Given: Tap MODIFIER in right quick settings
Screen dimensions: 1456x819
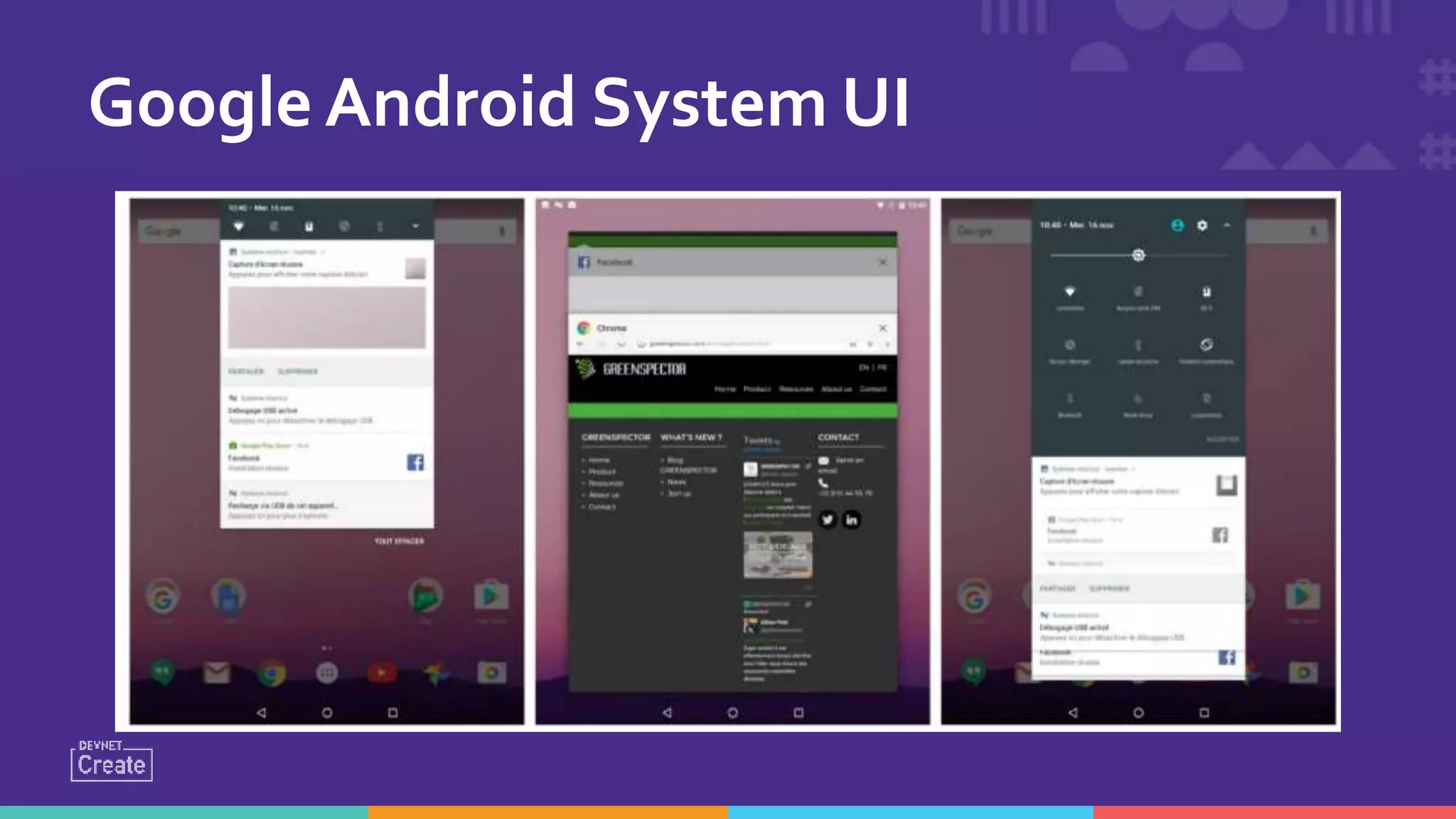Looking at the screenshot, I should tap(1222, 439).
